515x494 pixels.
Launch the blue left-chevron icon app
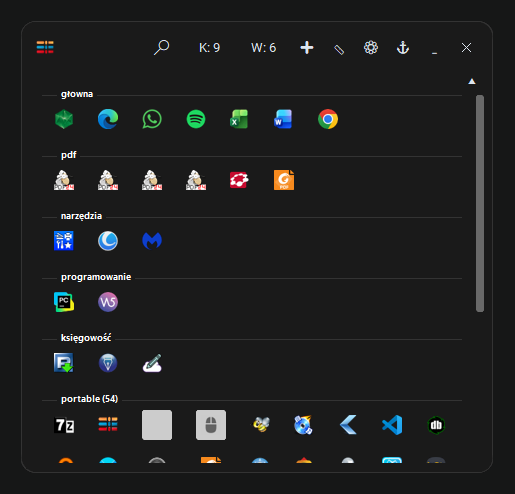coord(348,425)
